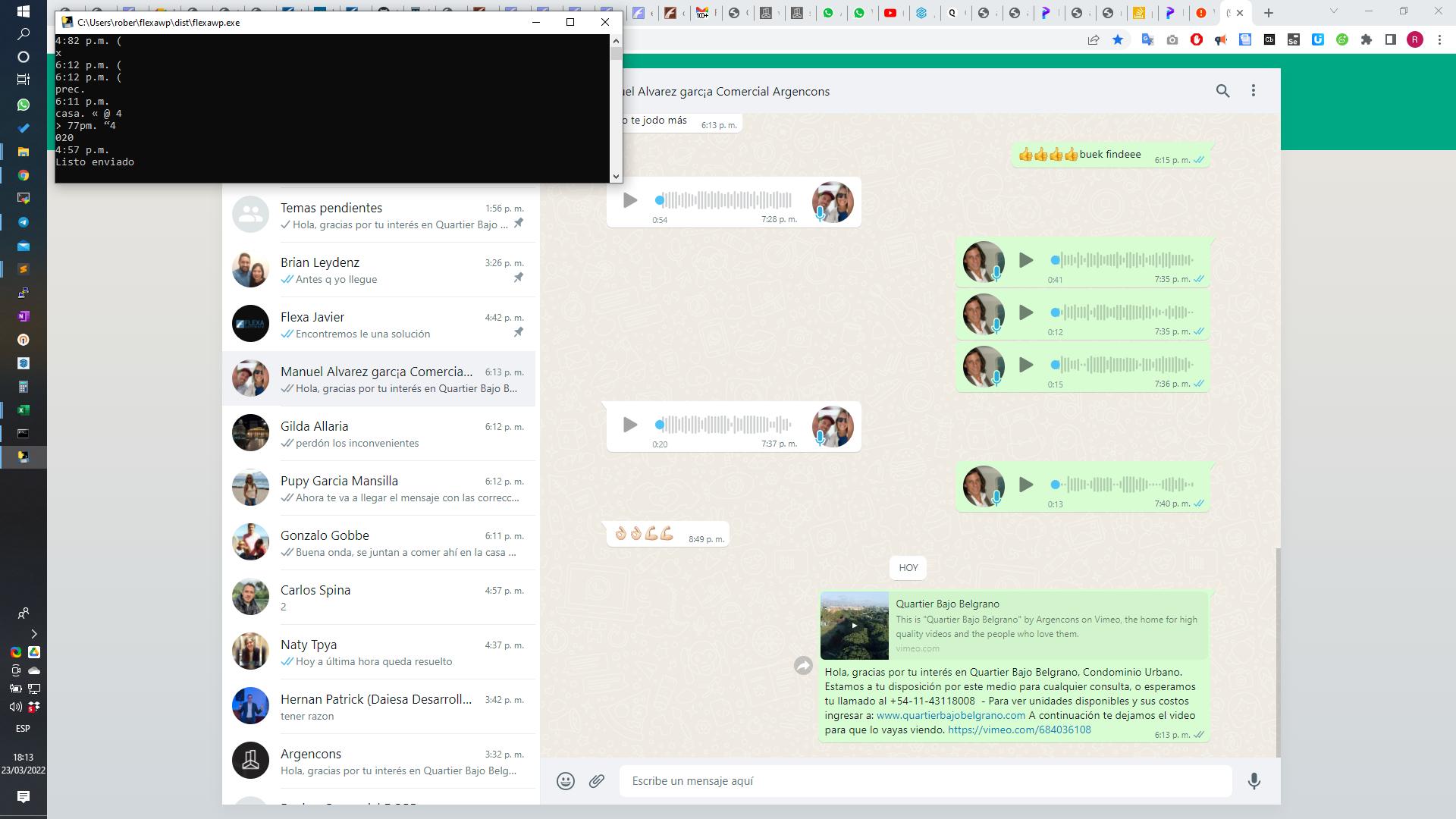1456x819 pixels.
Task: Open File Explorer from the taskbar
Action: tap(23, 152)
